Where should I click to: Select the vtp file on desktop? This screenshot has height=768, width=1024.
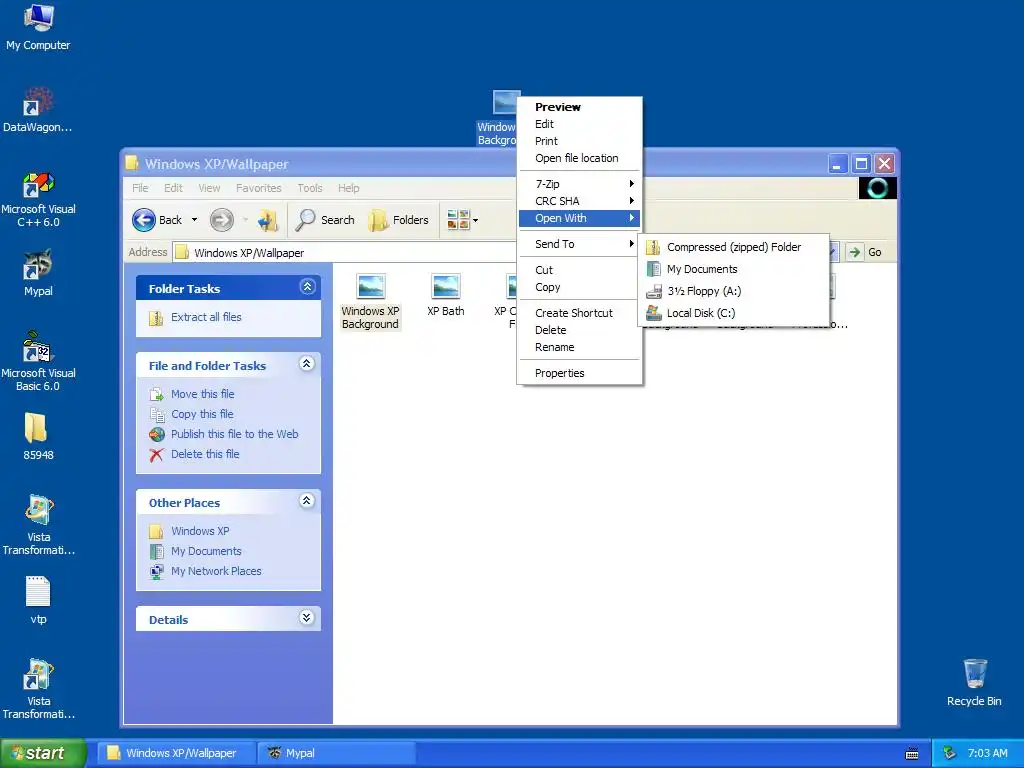38,600
